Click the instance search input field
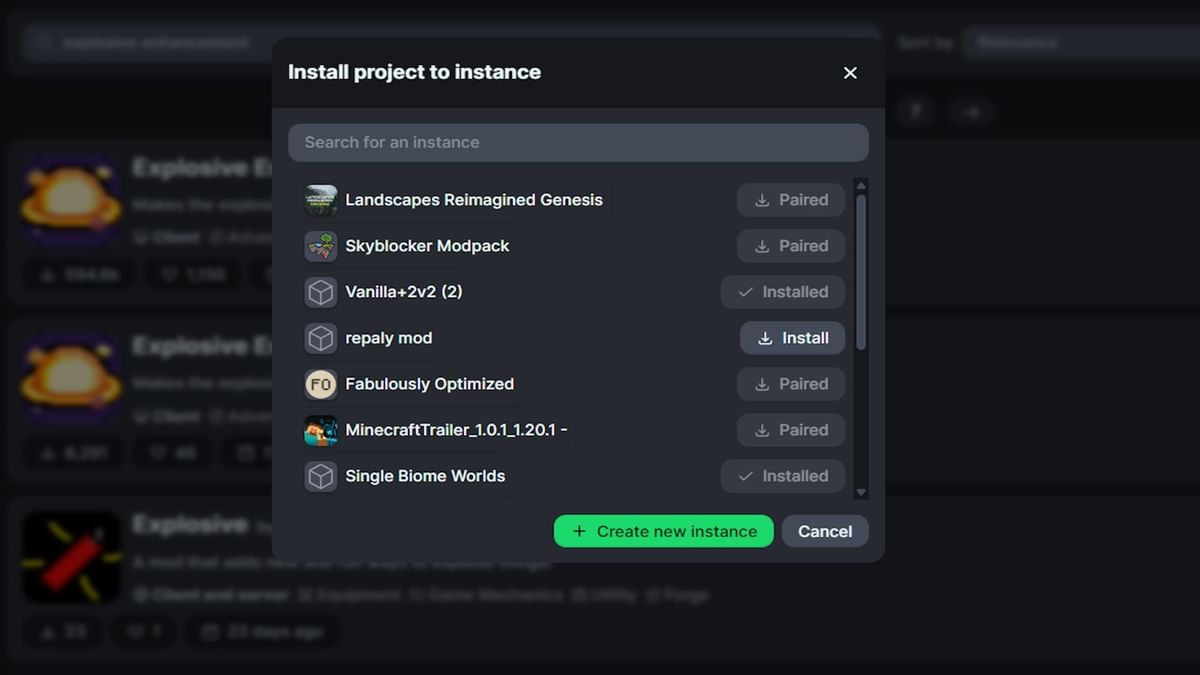 (x=578, y=142)
